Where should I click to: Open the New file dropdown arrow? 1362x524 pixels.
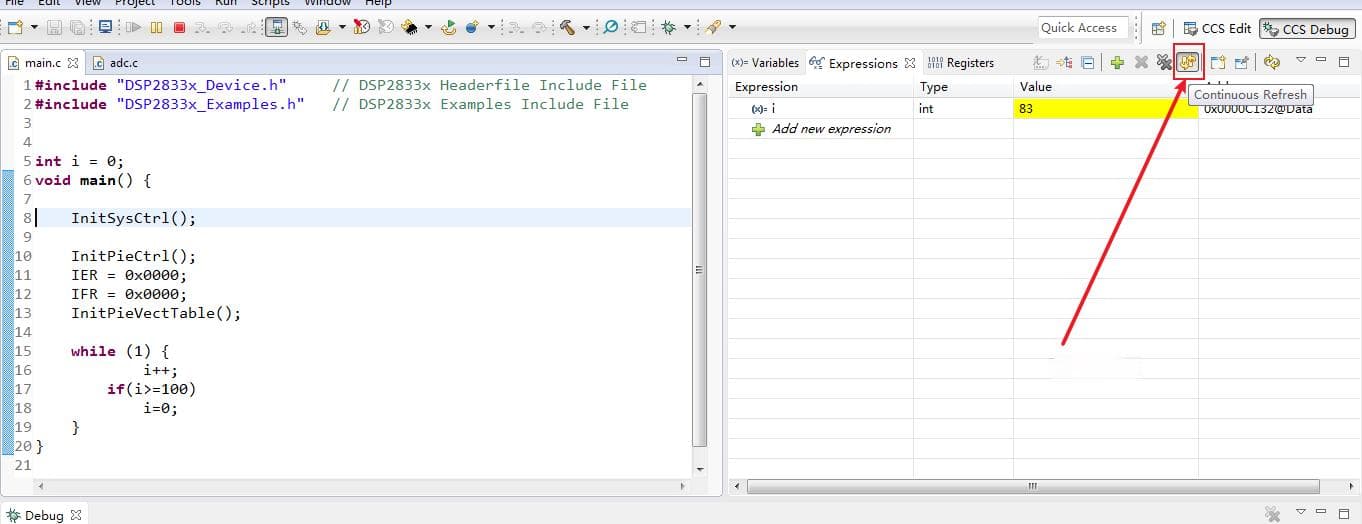(x=35, y=27)
